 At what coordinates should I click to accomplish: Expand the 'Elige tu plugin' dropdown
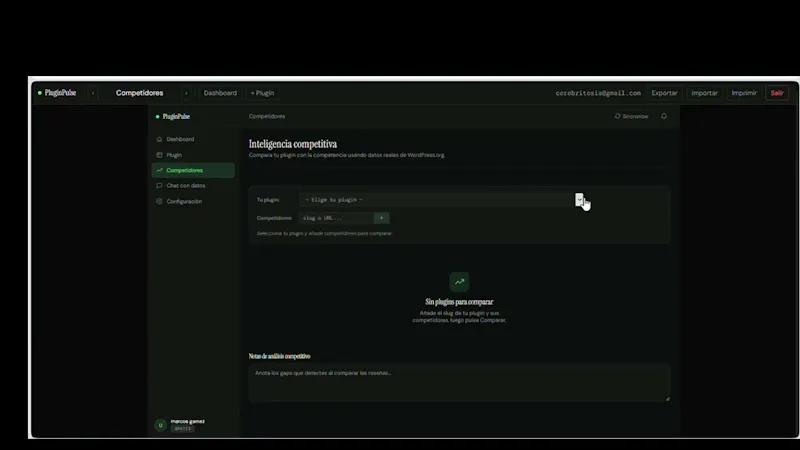tap(442, 200)
